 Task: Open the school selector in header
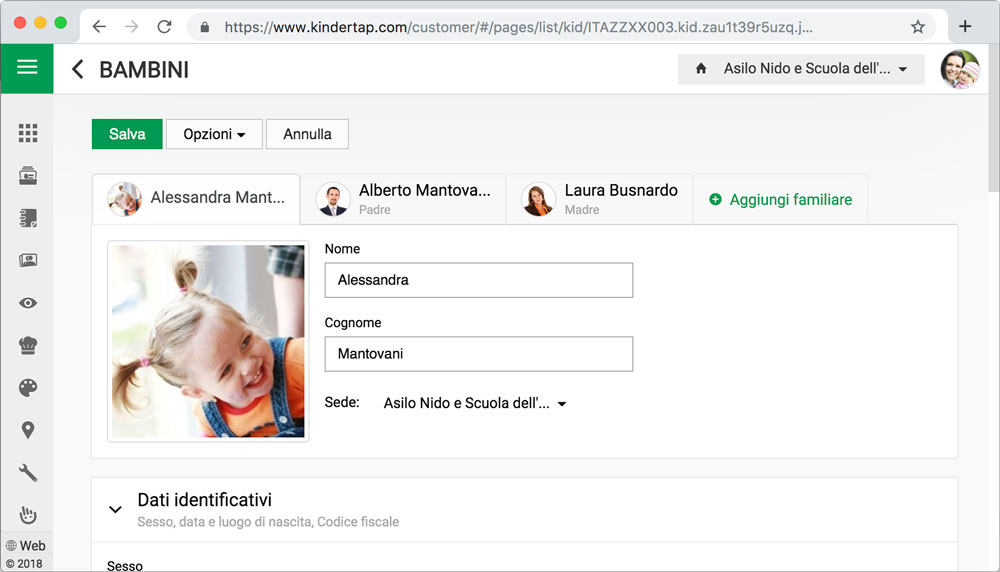coord(801,69)
